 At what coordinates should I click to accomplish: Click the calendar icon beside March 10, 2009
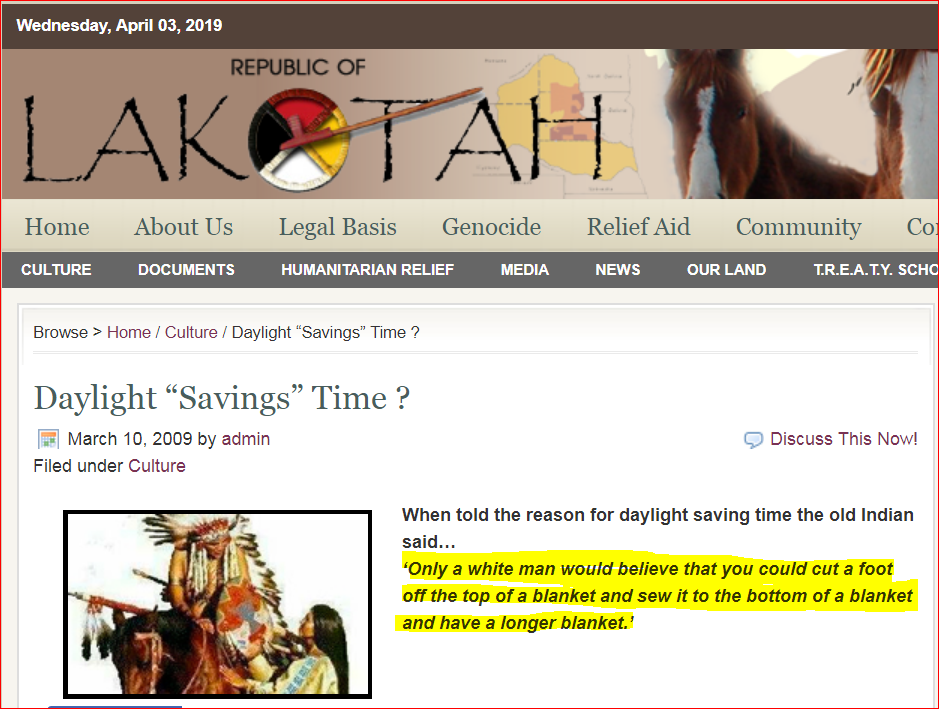pos(48,439)
